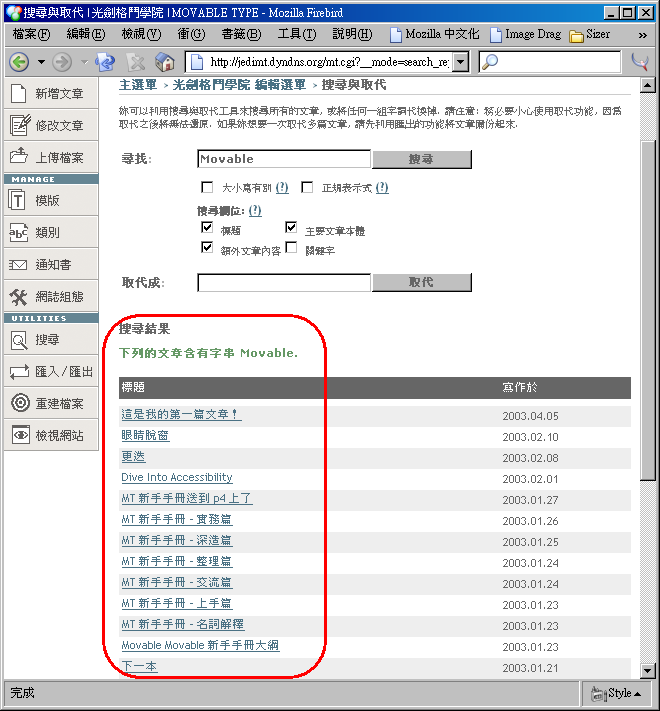
Task: Toggle the 大小寫有別 case-sensitive checkbox
Action: 207,187
